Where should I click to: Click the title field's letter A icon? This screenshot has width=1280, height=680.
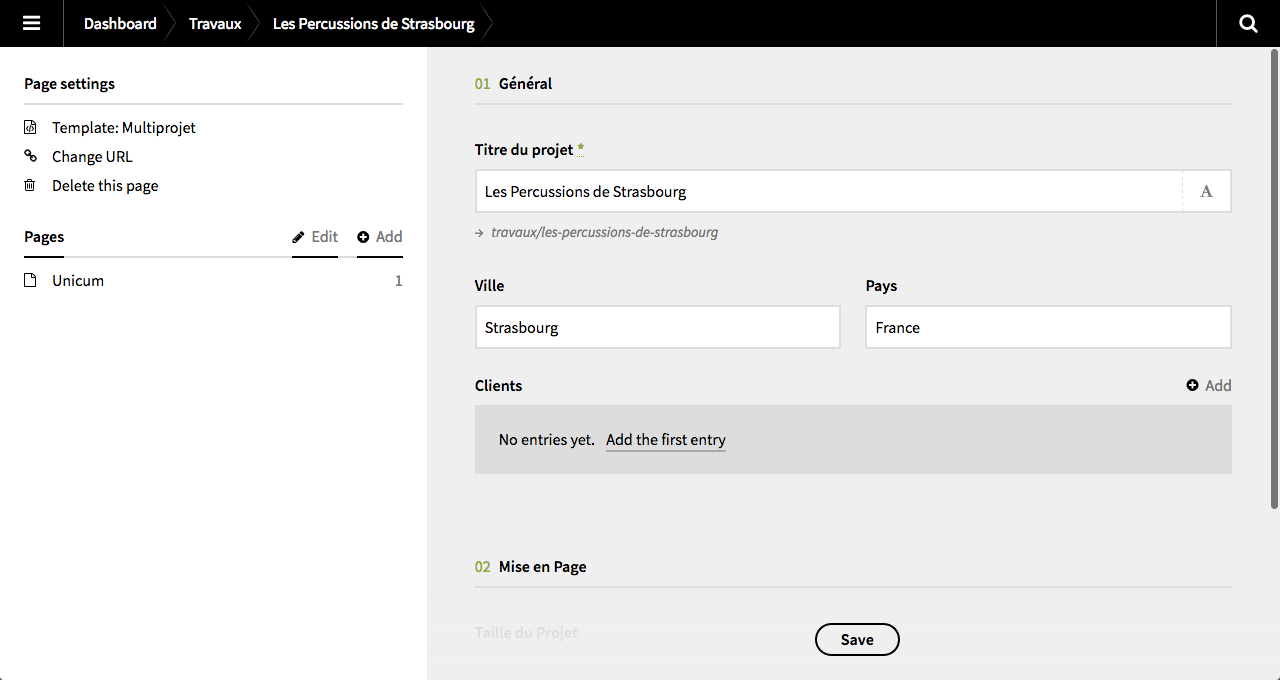point(1206,192)
